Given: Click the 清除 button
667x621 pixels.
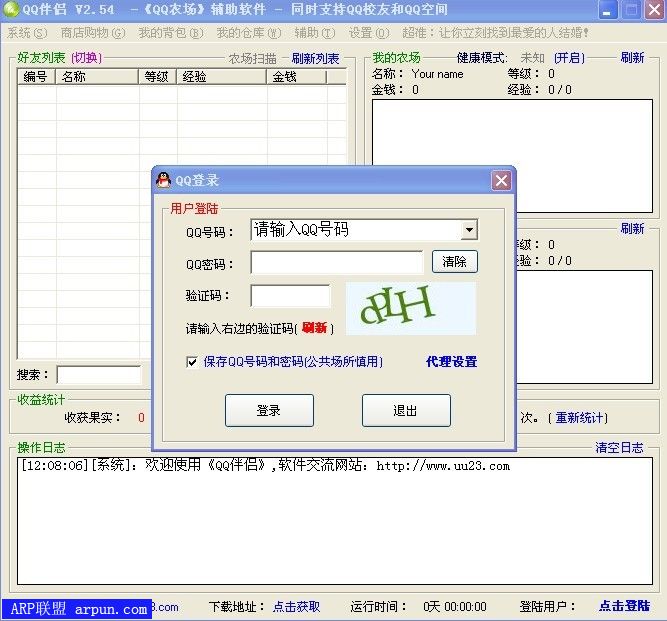Looking at the screenshot, I should coord(455,261).
